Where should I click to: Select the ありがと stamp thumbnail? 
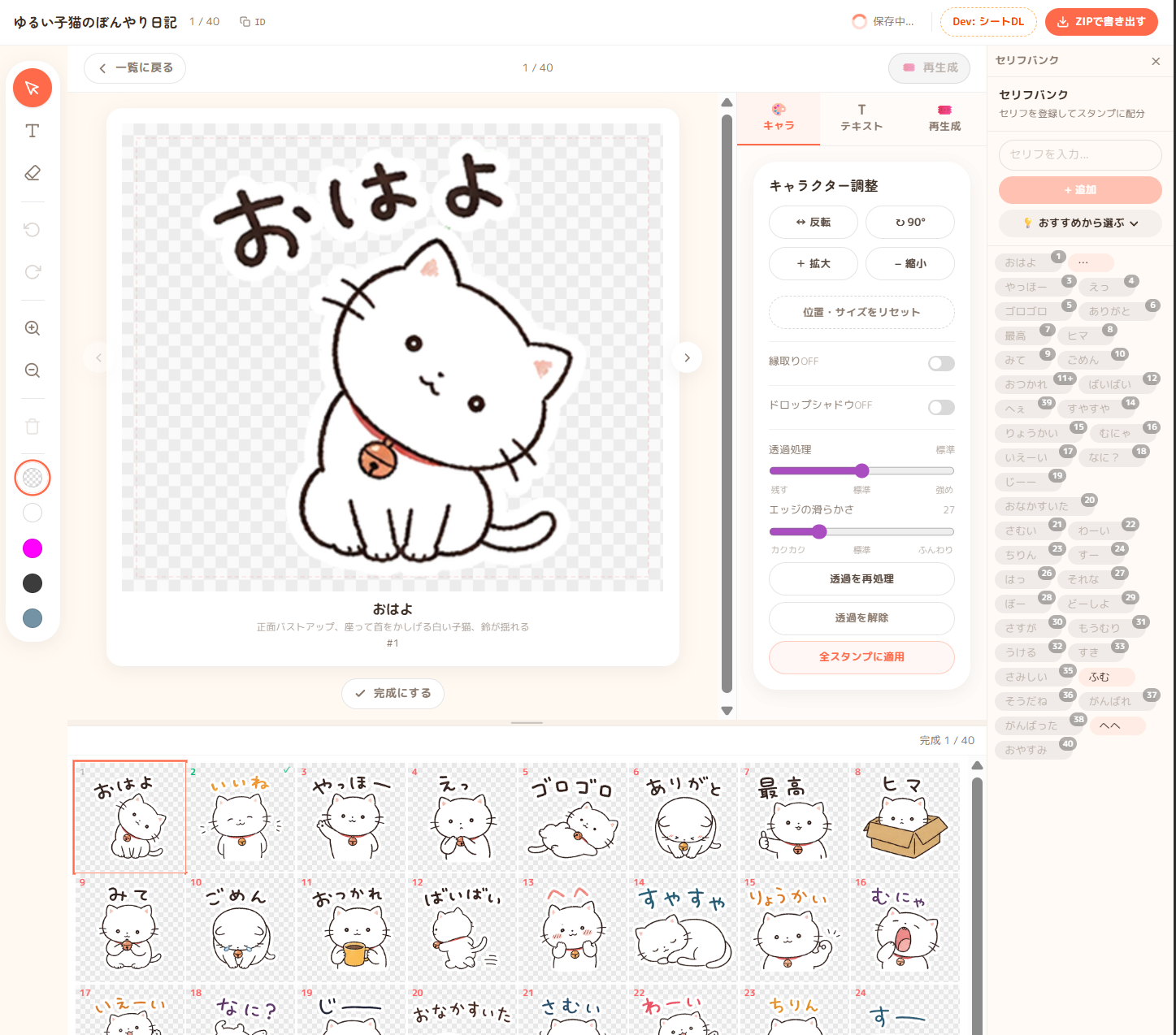click(683, 816)
